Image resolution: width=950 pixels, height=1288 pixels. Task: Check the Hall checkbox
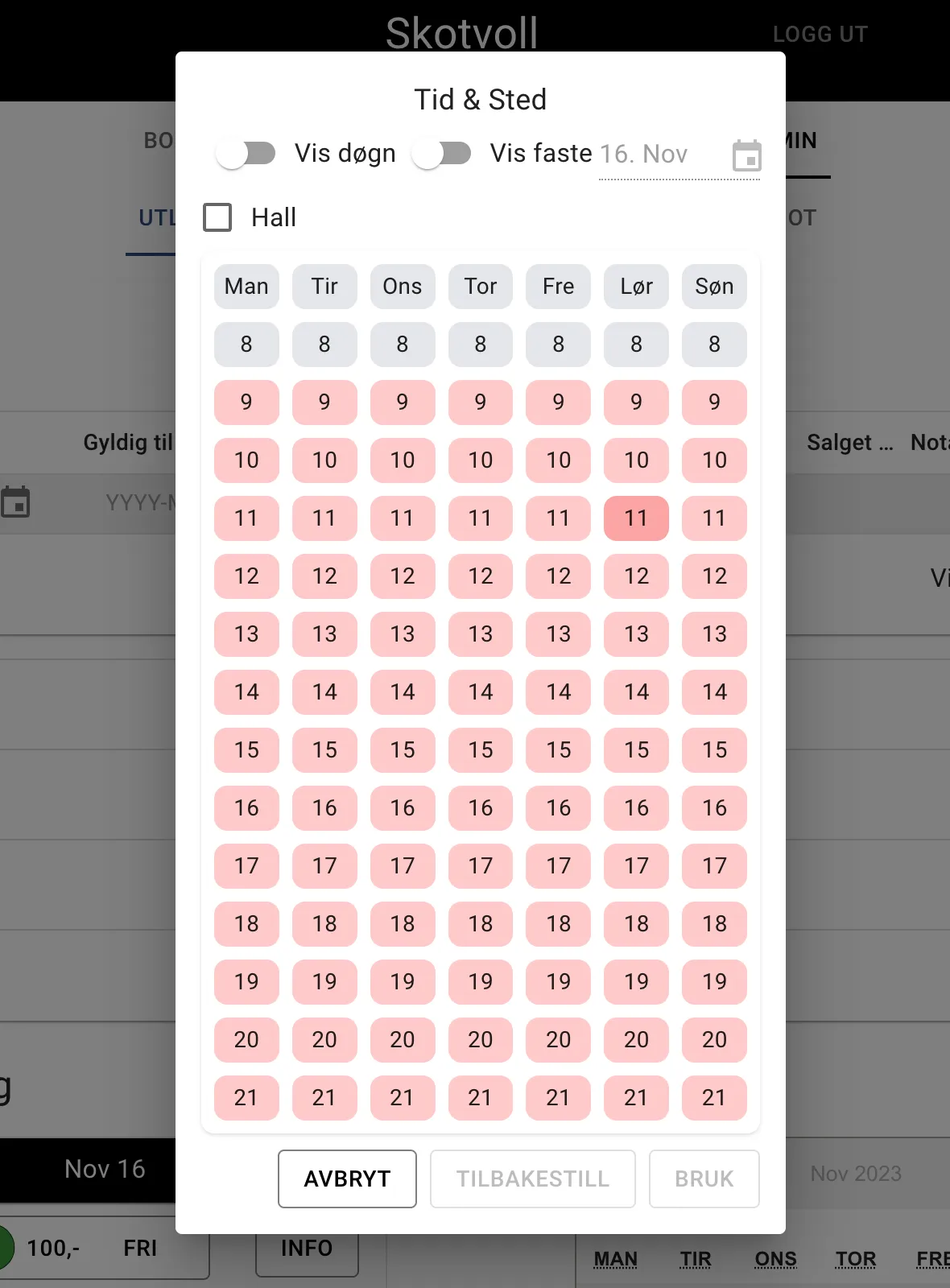tap(217, 217)
